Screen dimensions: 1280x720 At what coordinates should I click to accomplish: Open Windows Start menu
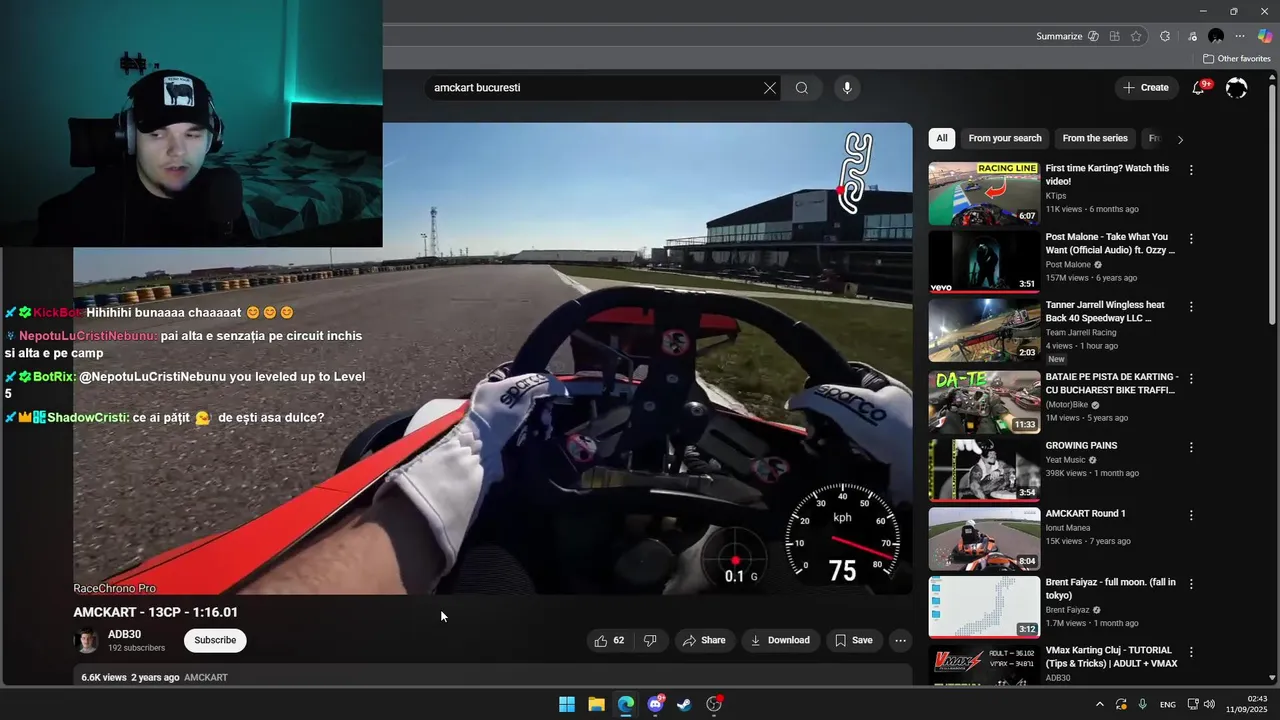tap(567, 704)
